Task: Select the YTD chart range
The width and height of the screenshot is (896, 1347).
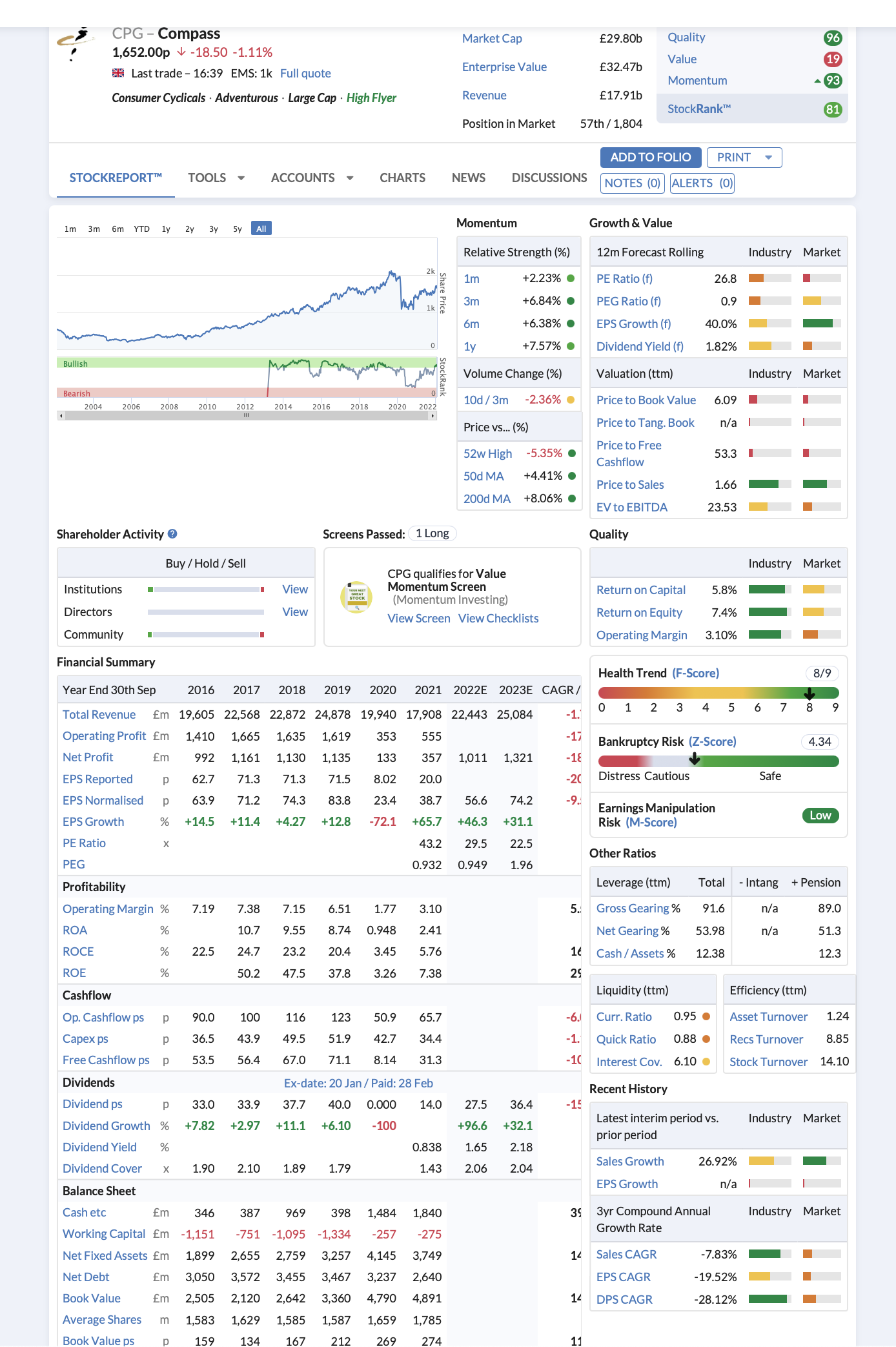Action: coord(142,229)
